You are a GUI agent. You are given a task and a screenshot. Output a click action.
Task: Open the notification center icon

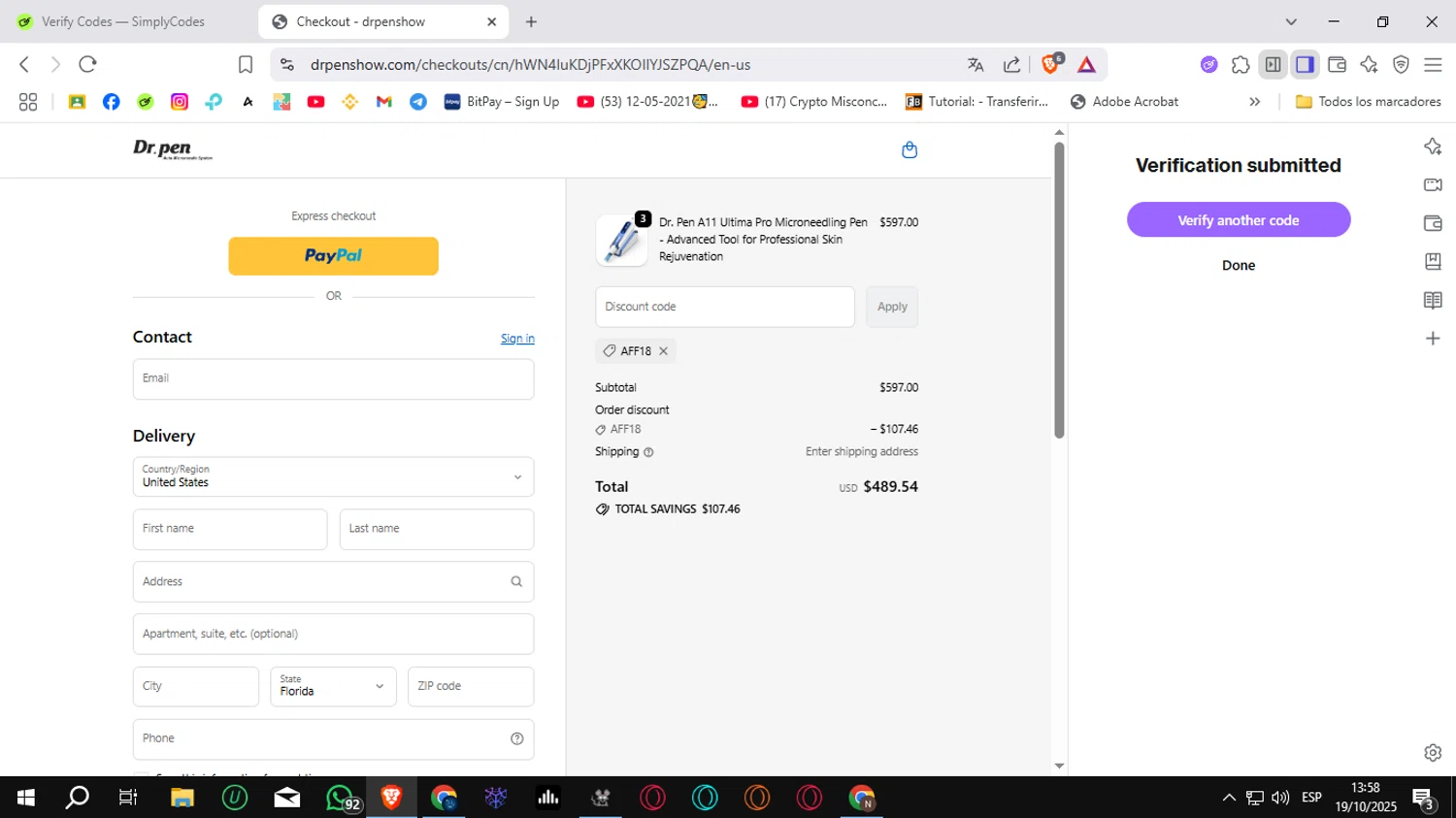click(1424, 800)
